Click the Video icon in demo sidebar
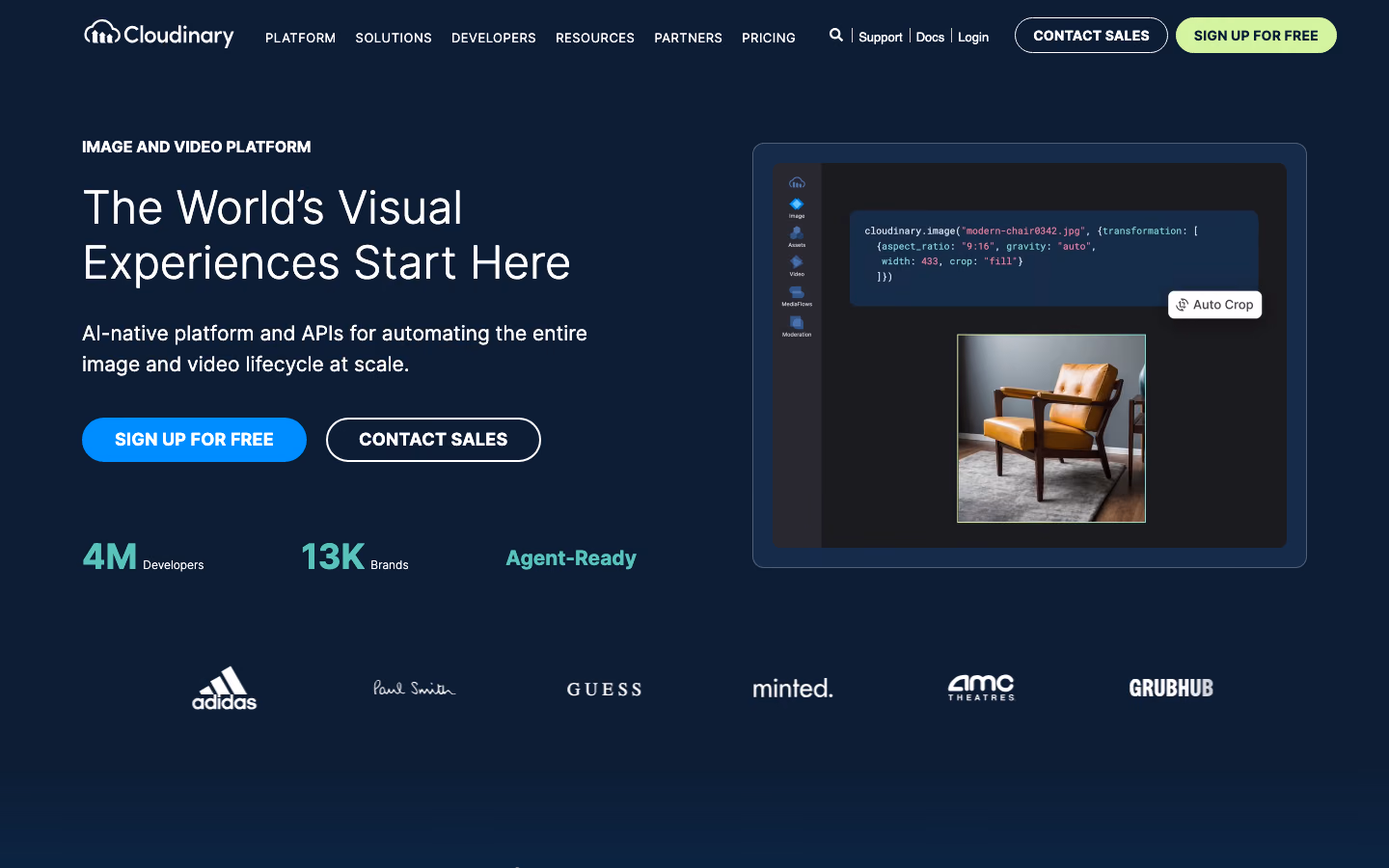Viewport: 1389px width, 868px height. pos(797,265)
